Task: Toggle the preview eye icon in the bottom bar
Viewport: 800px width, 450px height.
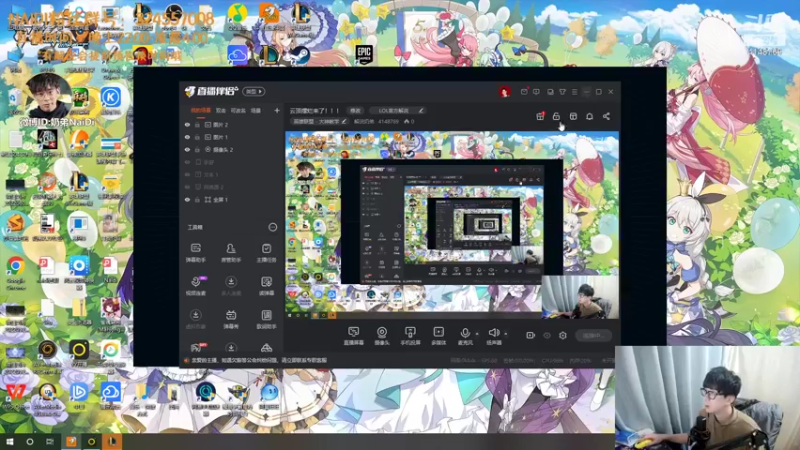Action: 547,335
